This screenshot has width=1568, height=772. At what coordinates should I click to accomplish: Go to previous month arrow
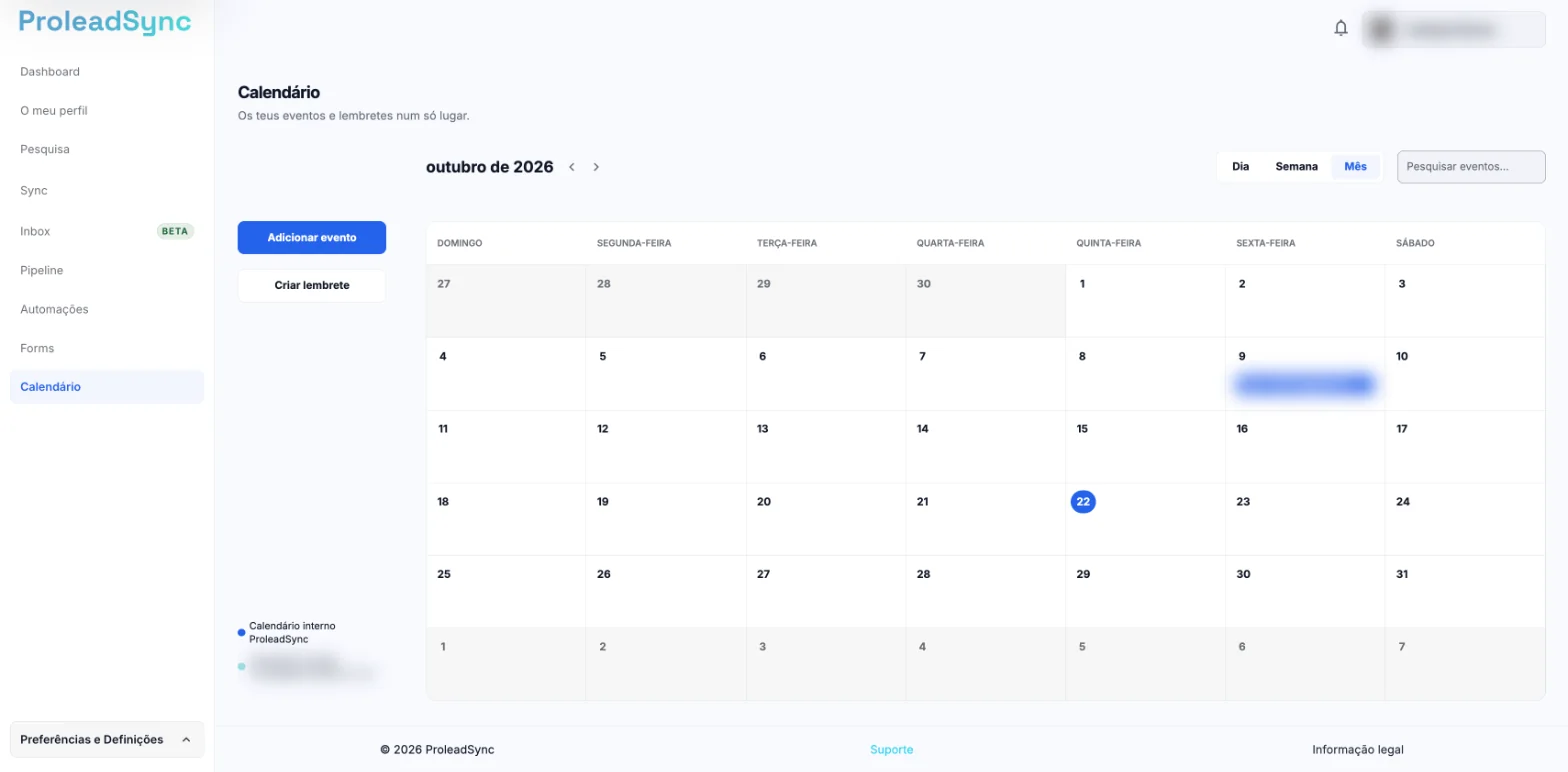(x=572, y=167)
